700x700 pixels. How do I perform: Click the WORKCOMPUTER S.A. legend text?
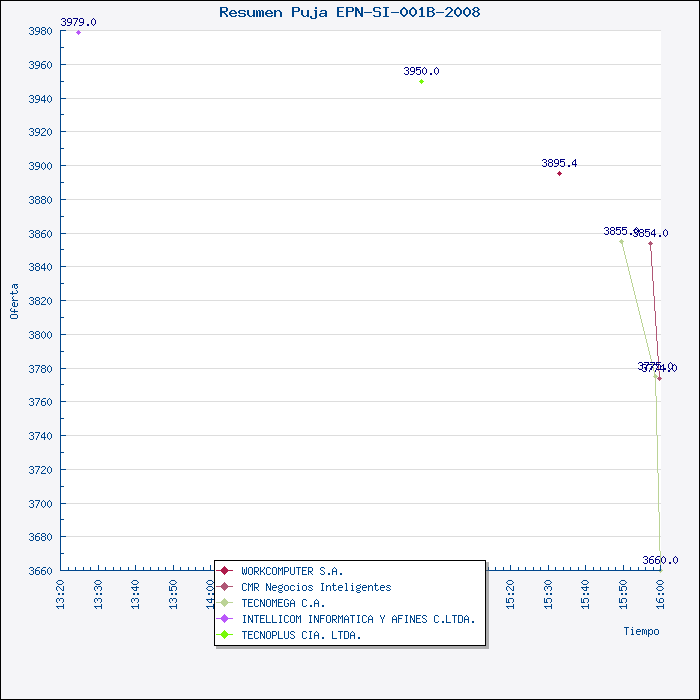pyautogui.click(x=291, y=571)
